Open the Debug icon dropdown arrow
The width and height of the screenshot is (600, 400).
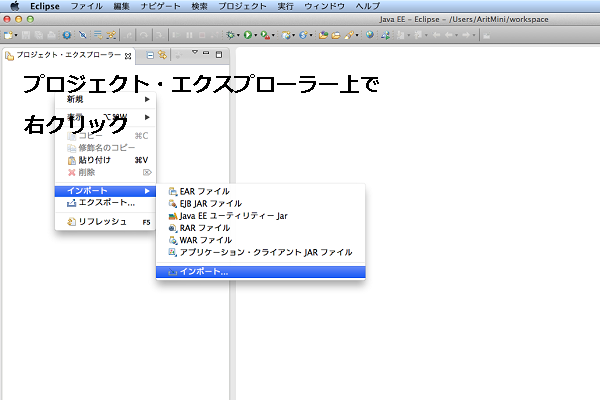[238, 36]
